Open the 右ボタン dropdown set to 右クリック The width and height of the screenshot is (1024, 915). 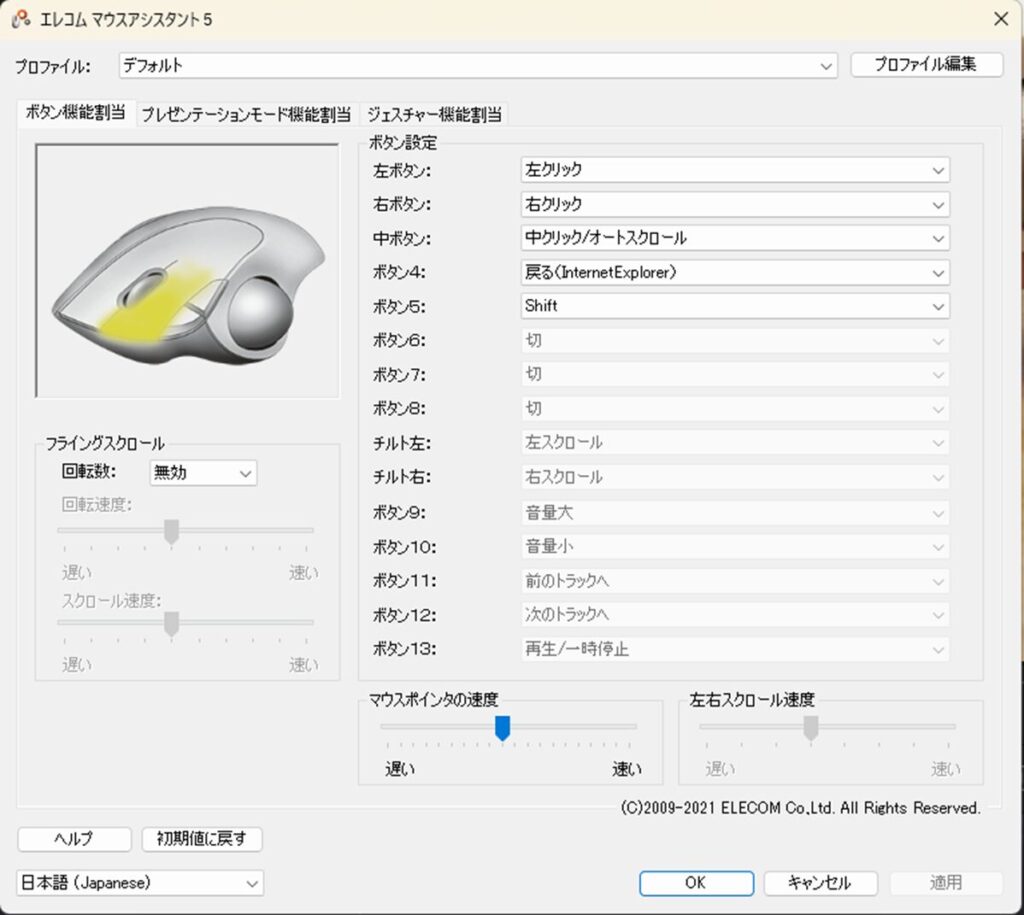735,204
